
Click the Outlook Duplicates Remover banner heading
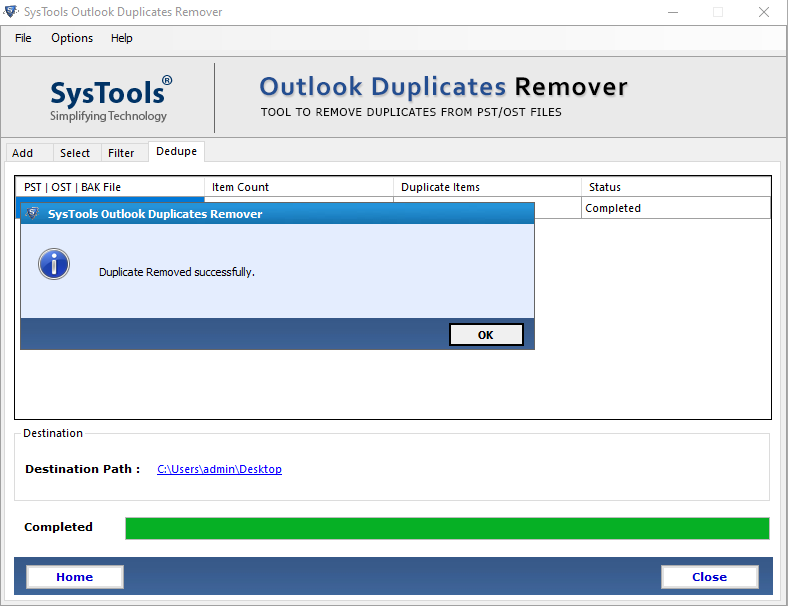[443, 86]
